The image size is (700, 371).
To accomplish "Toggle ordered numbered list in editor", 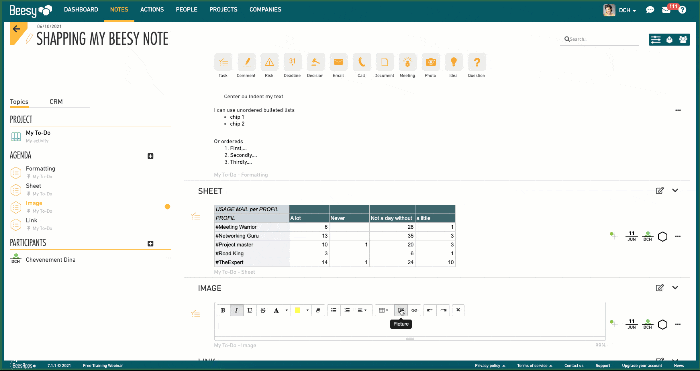I will [x=347, y=310].
